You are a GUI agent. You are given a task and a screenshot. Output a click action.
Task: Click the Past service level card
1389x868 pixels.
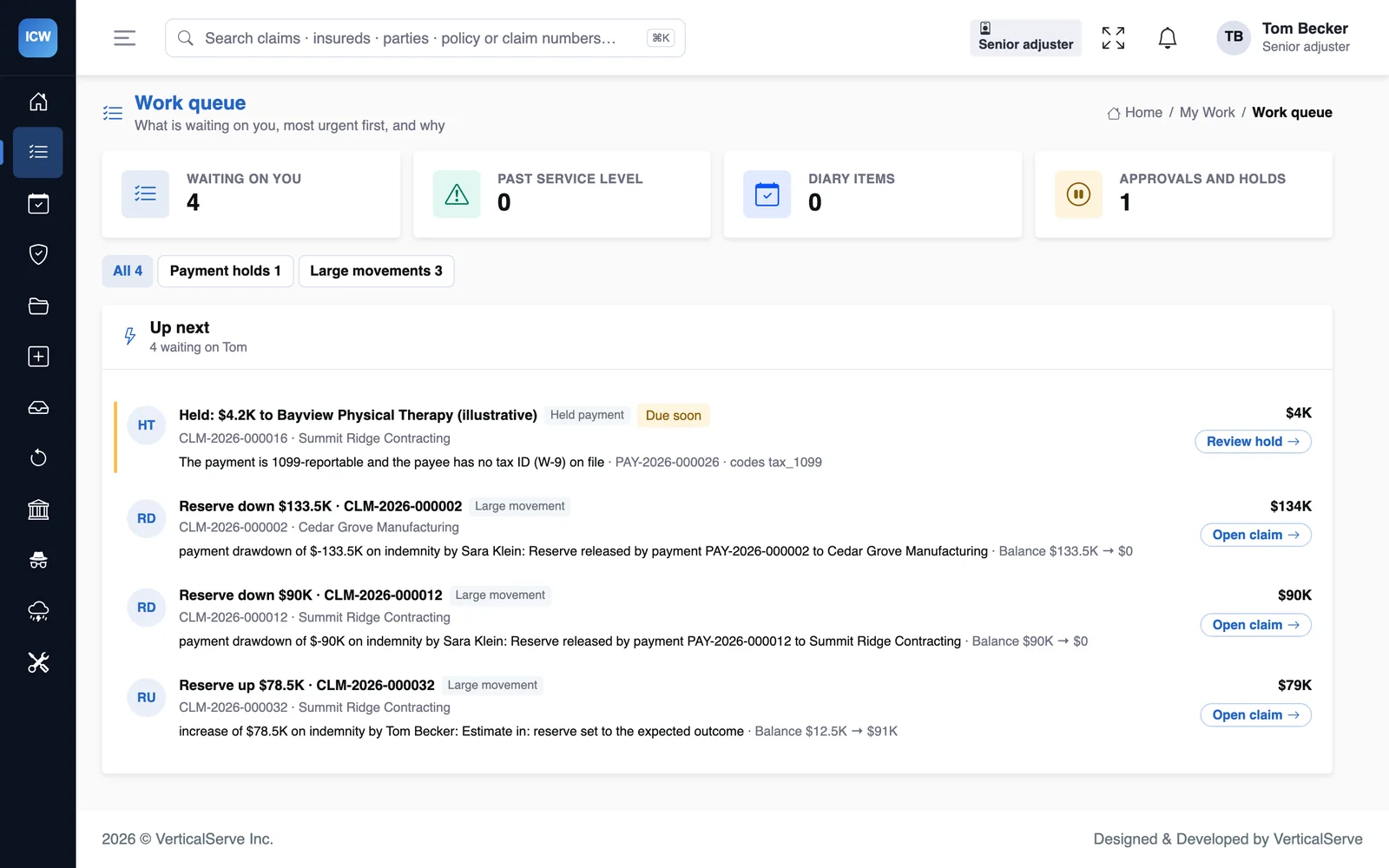562,194
